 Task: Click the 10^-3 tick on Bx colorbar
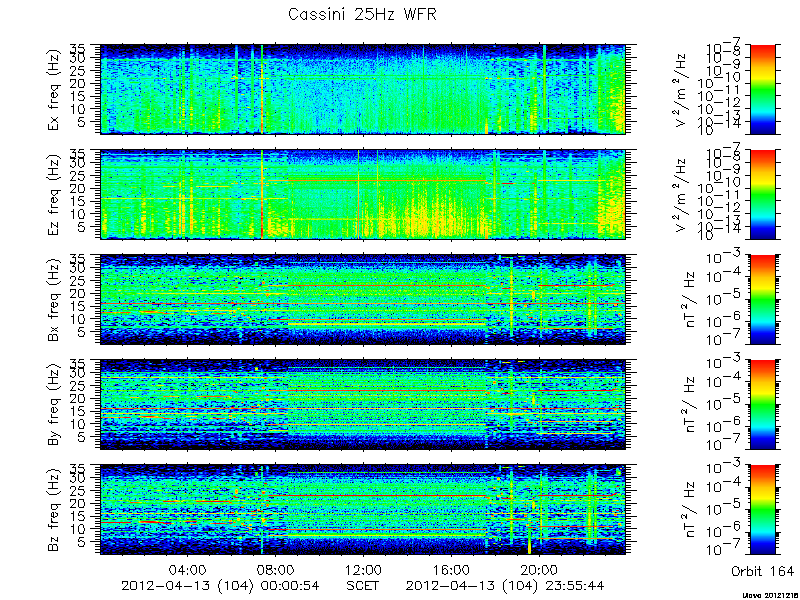click(722, 258)
